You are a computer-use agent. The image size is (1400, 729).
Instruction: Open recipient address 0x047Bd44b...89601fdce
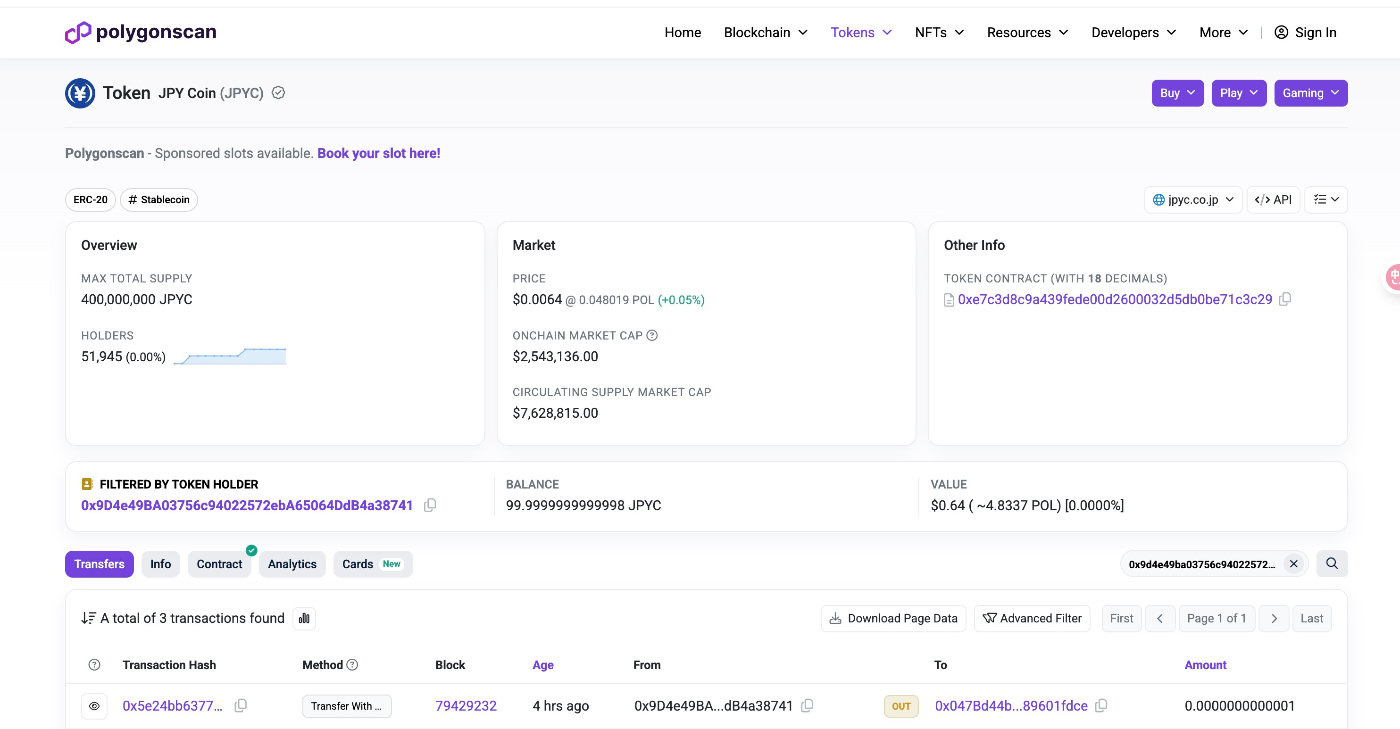point(1011,706)
